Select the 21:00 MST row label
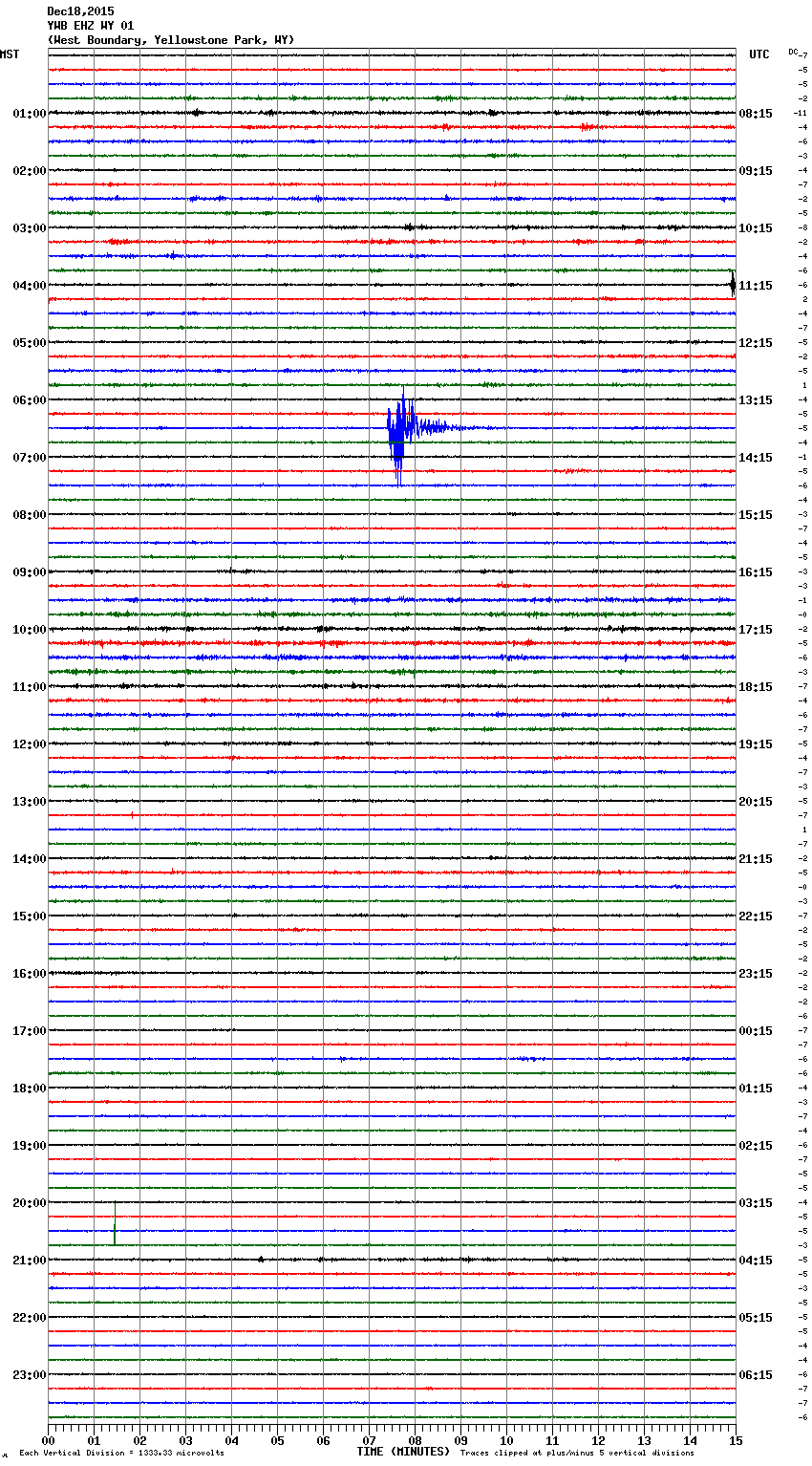This screenshot has height=1466, width=812. [x=30, y=1261]
